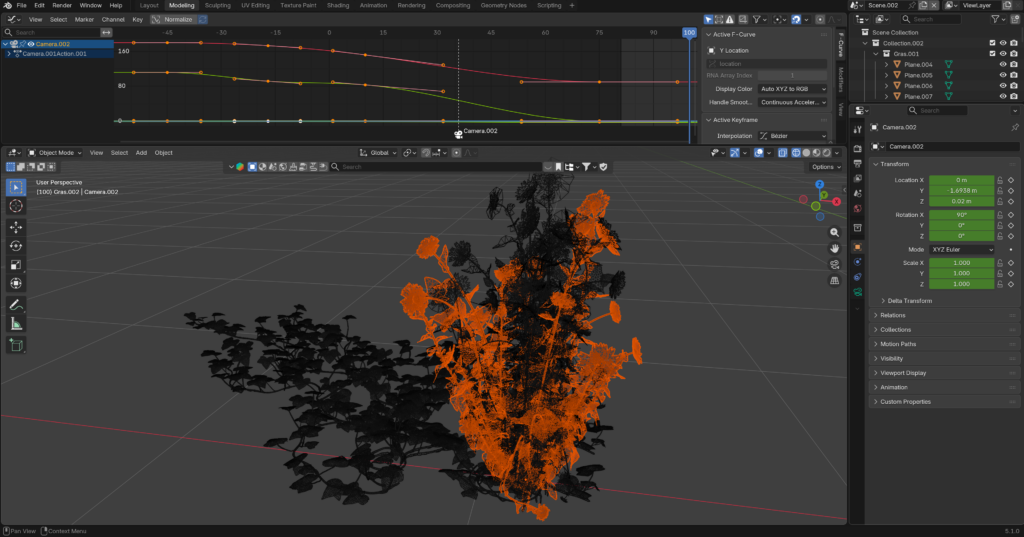Open the Graph Editor Channel menu

pos(113,20)
